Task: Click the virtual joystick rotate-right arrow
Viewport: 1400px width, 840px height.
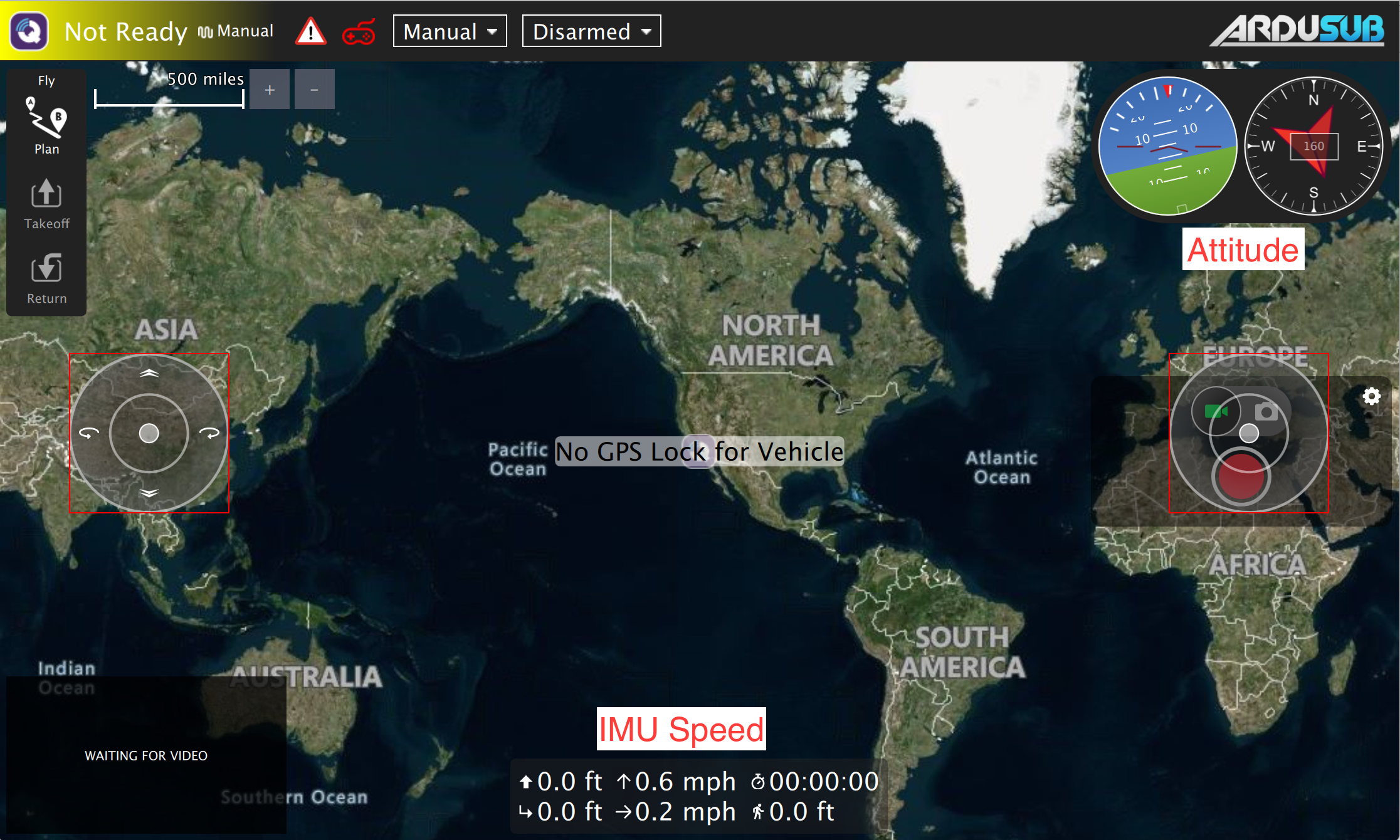Action: tap(209, 433)
